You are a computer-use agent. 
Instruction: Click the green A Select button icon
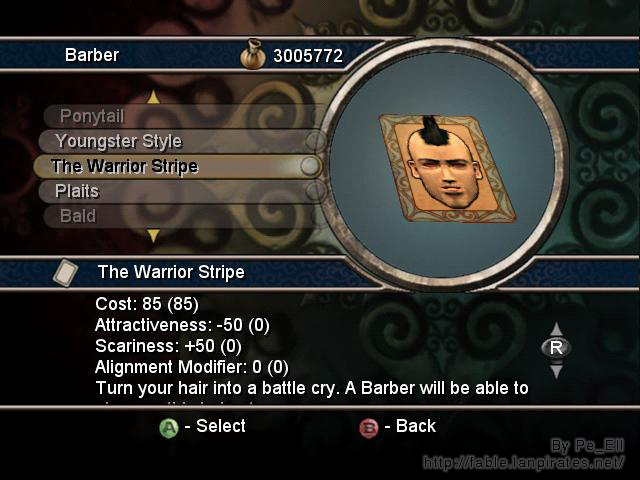tap(169, 428)
